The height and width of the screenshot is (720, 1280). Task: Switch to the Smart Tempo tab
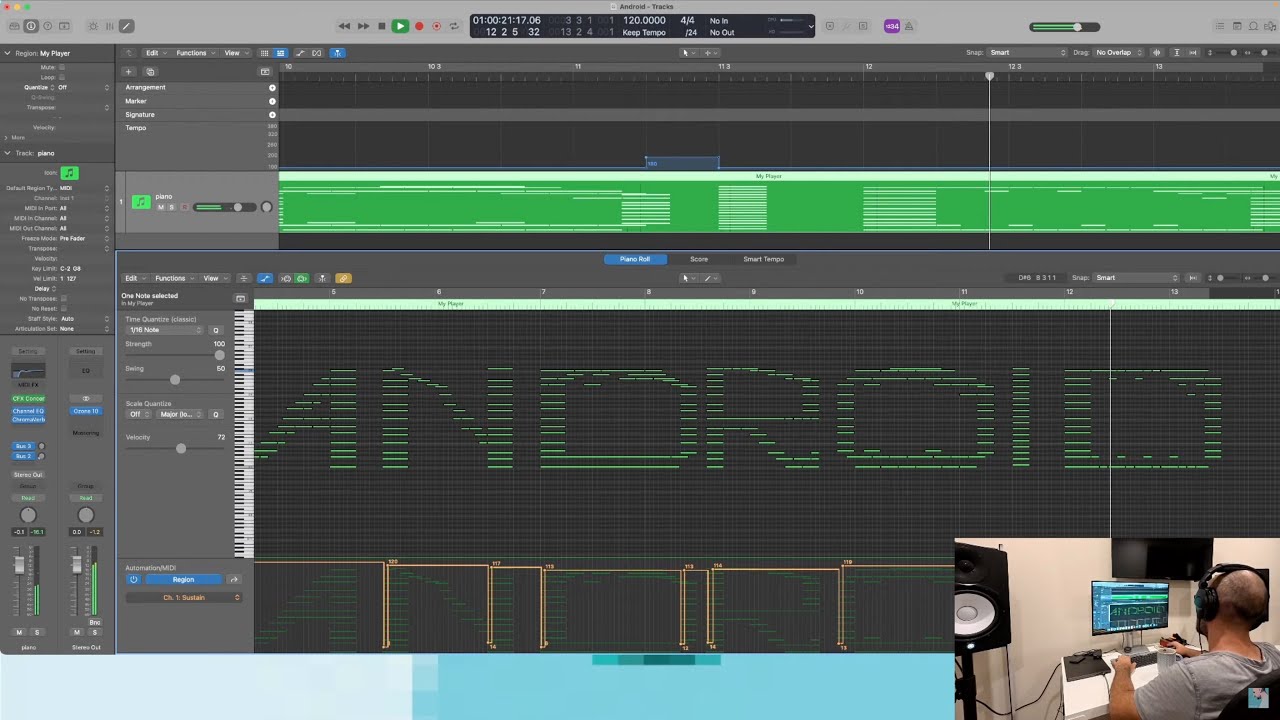pyautogui.click(x=764, y=259)
